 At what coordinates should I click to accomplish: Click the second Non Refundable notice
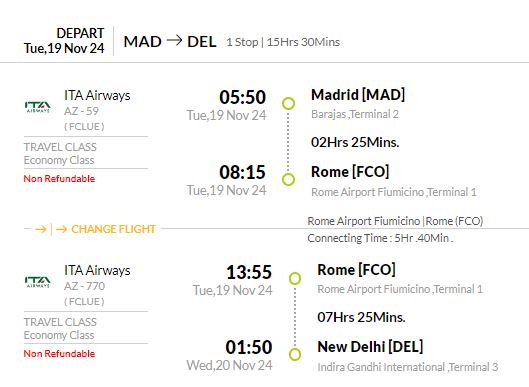pos(59,354)
